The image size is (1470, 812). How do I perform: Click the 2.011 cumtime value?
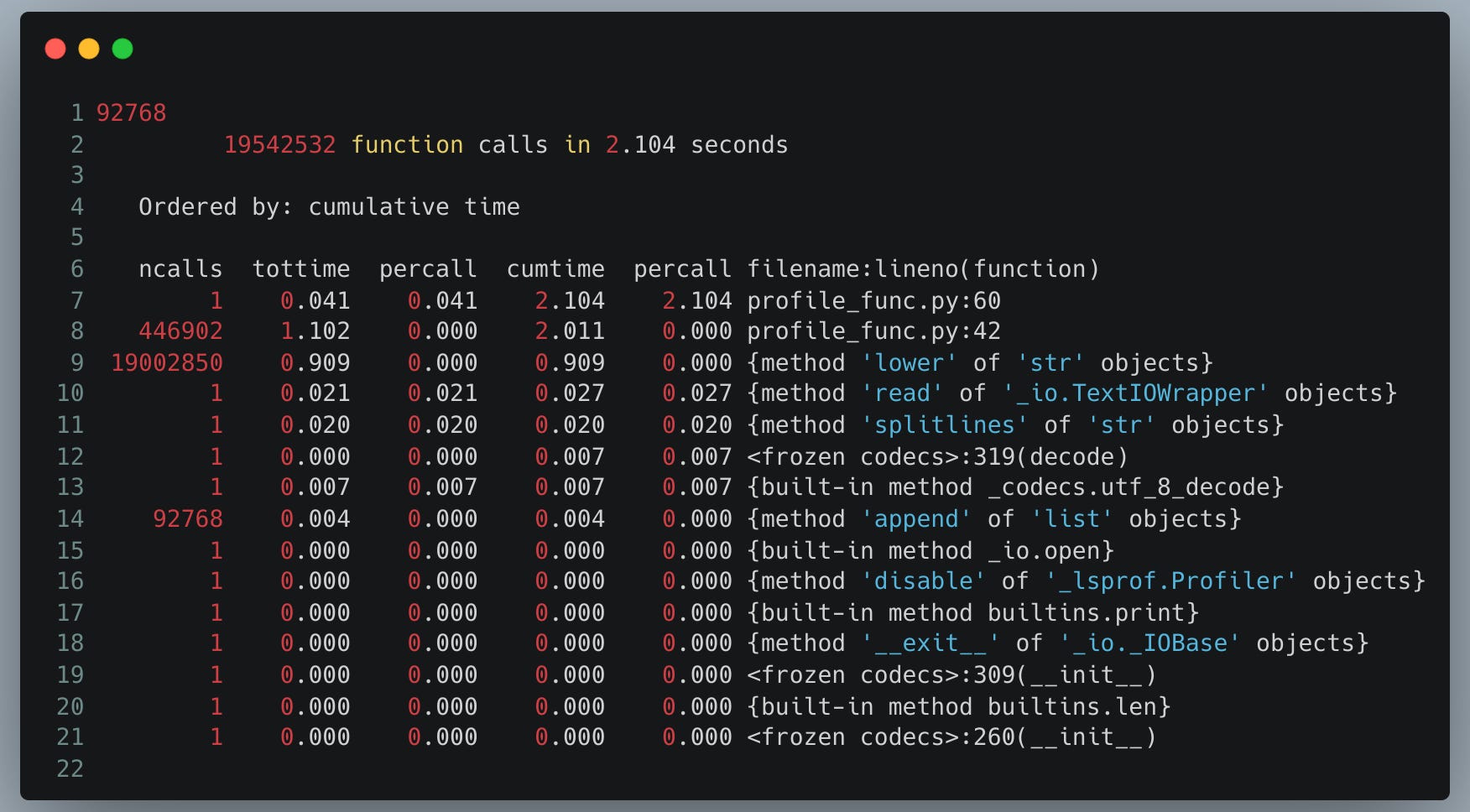point(570,331)
